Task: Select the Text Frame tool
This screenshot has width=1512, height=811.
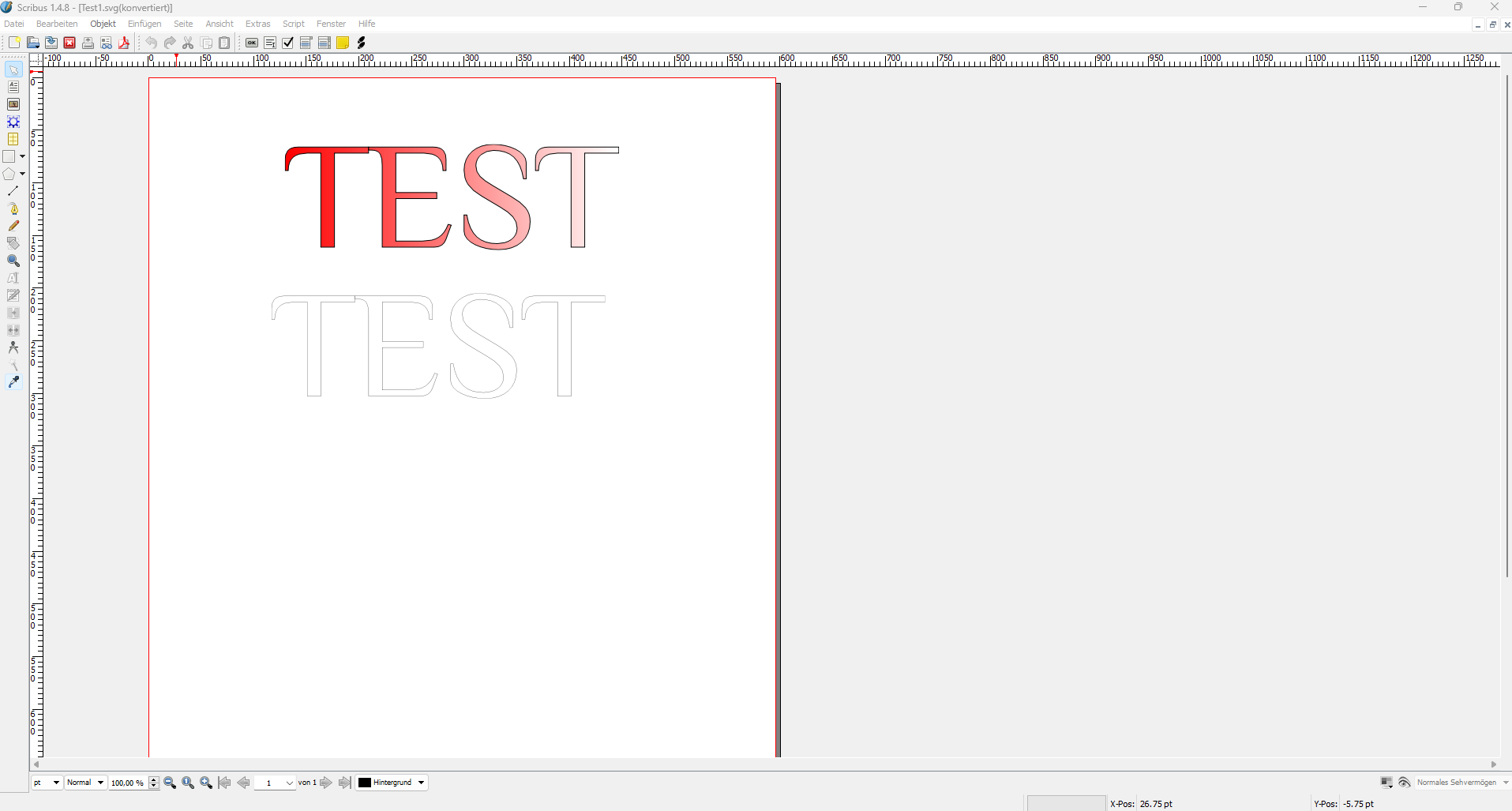Action: (x=13, y=88)
